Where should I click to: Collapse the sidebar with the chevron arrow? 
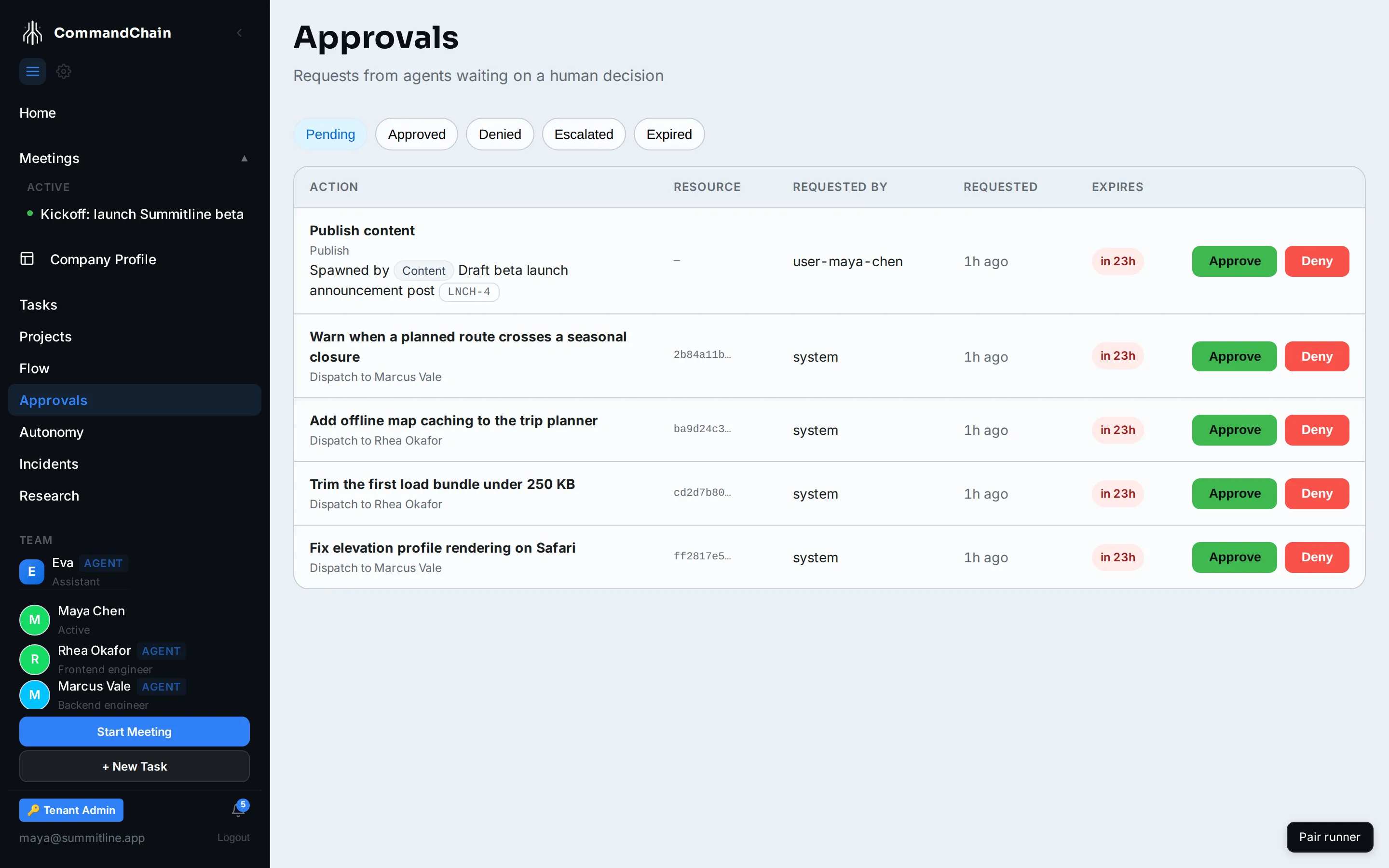[x=239, y=33]
